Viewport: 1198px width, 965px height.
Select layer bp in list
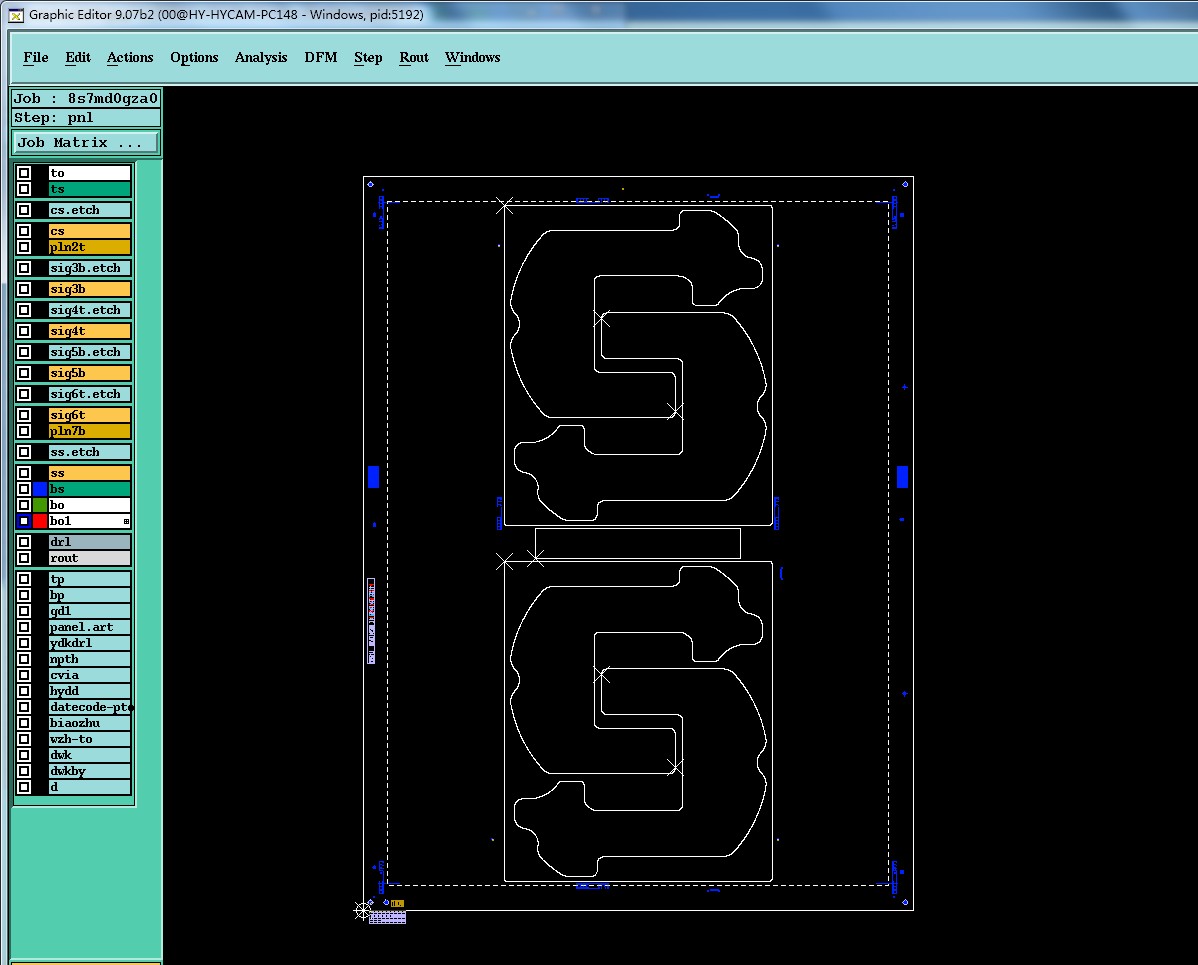pyautogui.click(x=89, y=596)
